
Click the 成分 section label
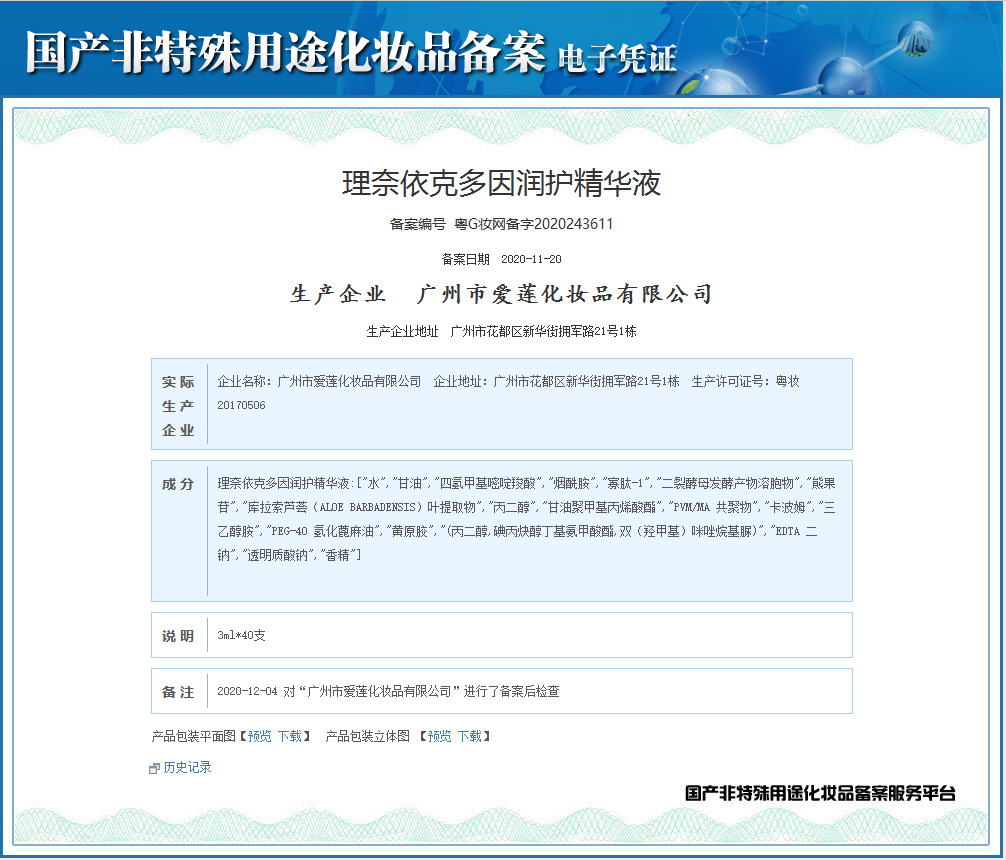point(178,484)
